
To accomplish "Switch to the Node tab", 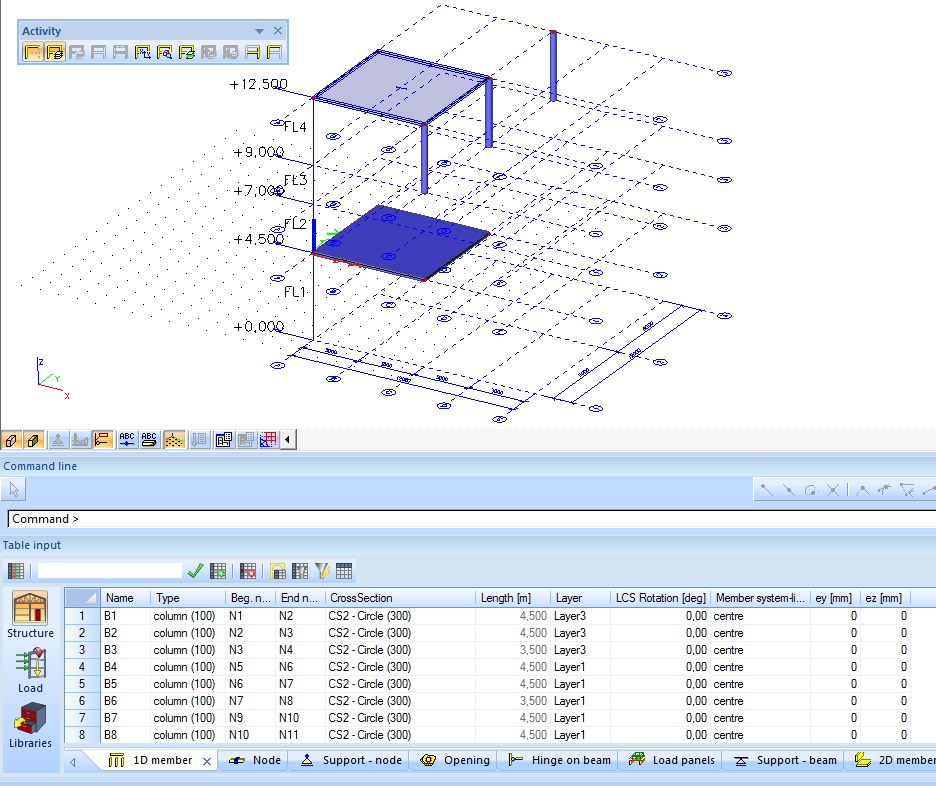I will 255,760.
